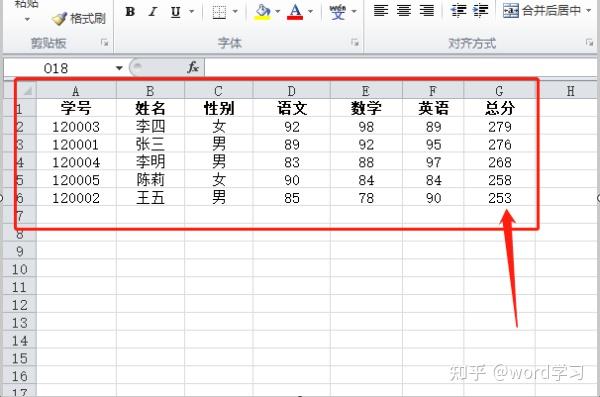
Task: Open 剪贴板 group dialog launcher
Action: [x=104, y=43]
